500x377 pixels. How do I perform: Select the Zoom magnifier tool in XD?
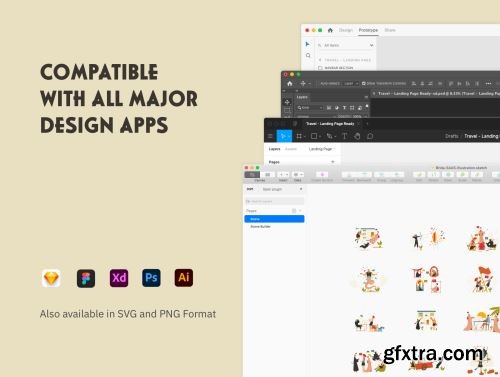(308, 55)
